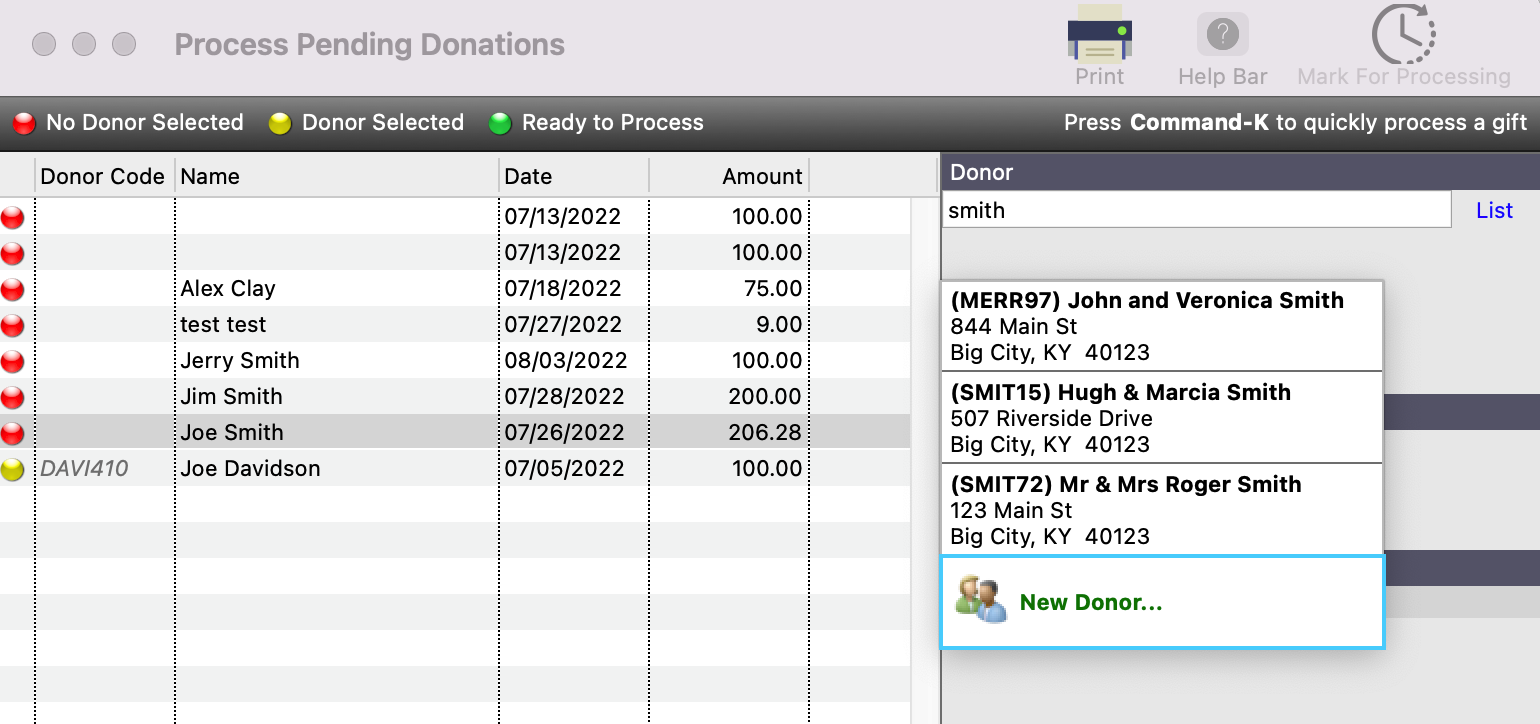The width and height of the screenshot is (1540, 724).
Task: Sort by the Amount column header
Action: tap(762, 177)
